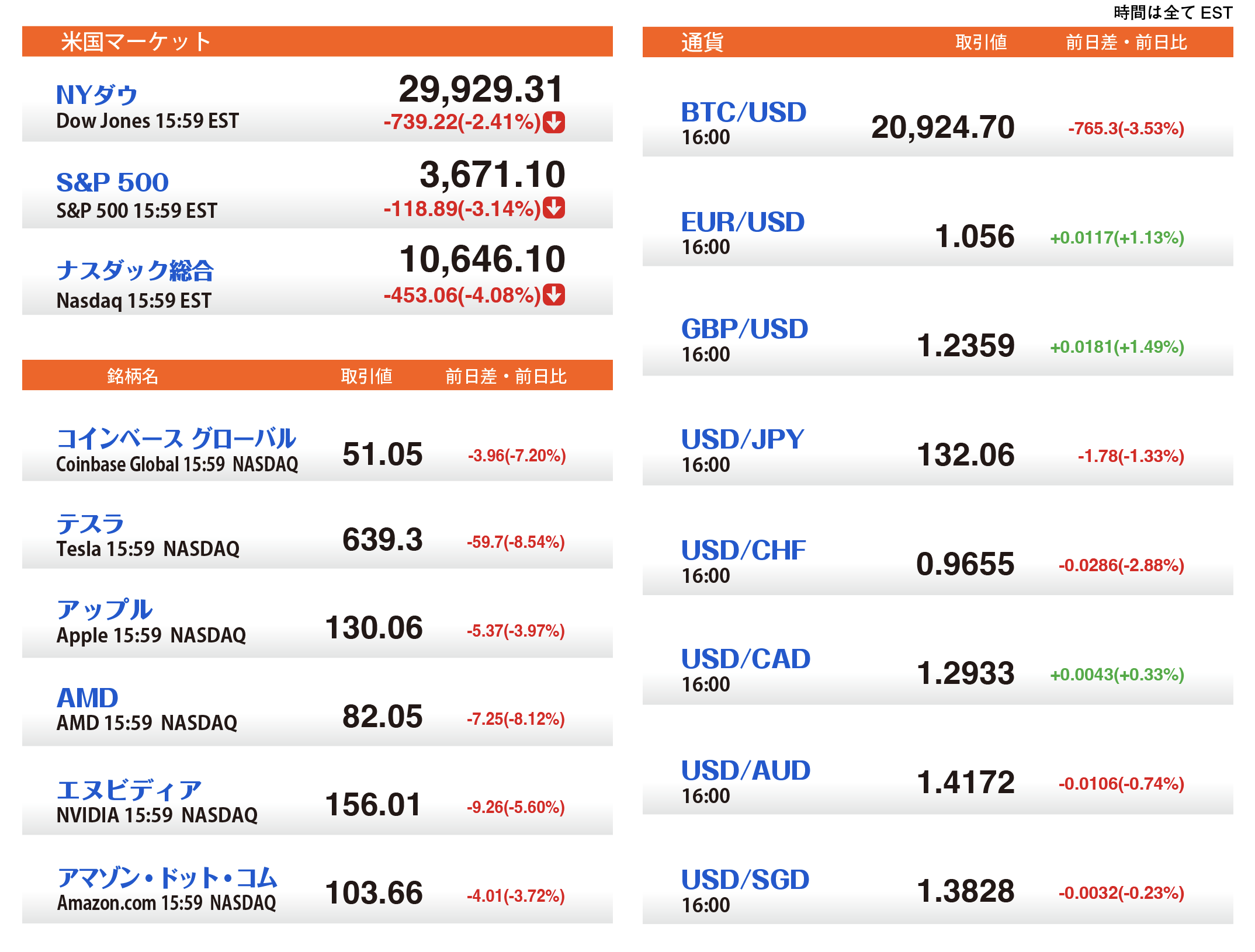Open the BTC/USD currency pair
This screenshot has width=1255, height=952.
pos(743,112)
